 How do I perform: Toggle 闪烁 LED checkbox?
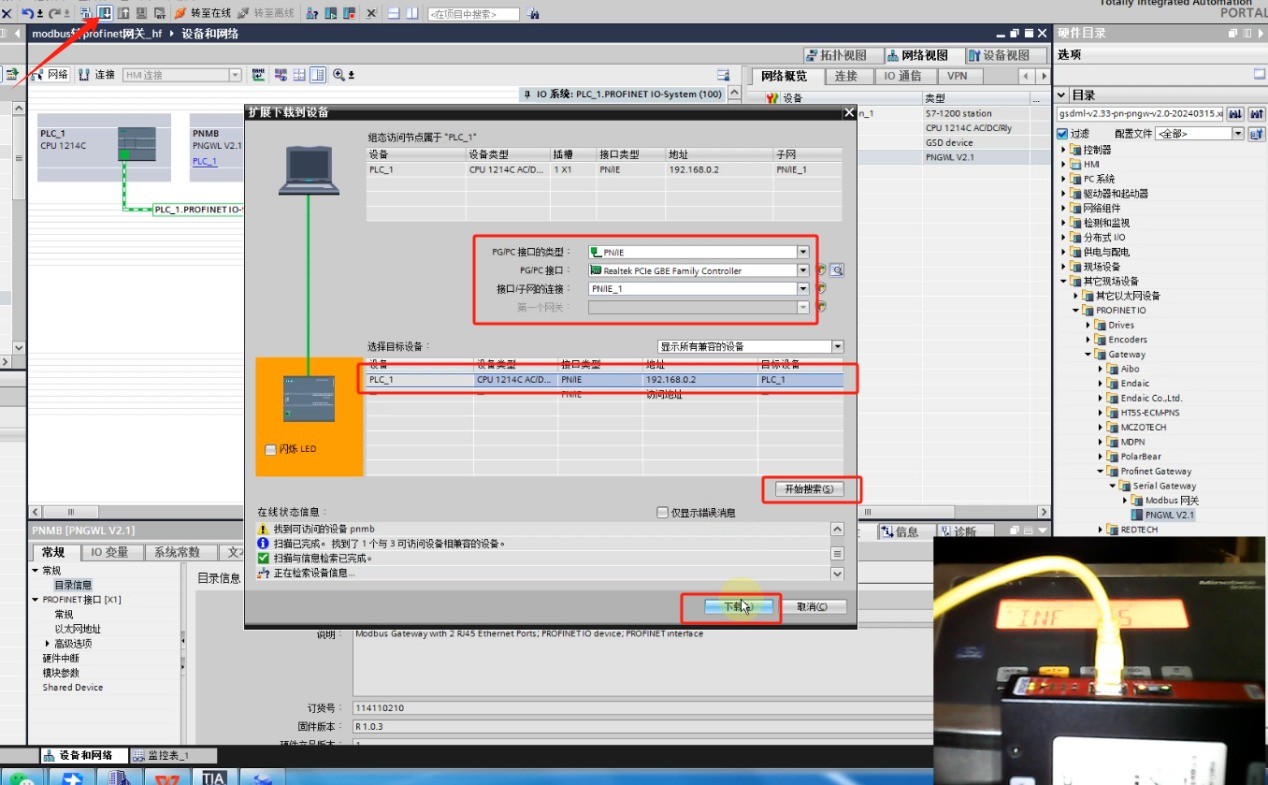271,450
